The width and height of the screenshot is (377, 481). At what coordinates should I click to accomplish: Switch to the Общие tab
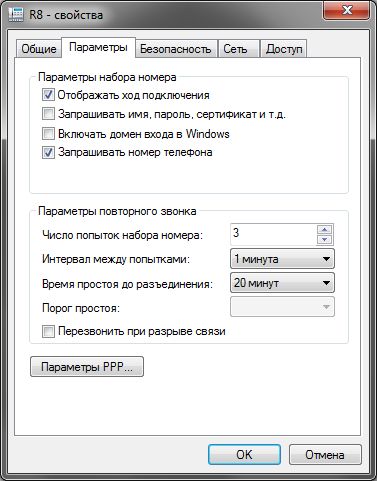pyautogui.click(x=39, y=49)
